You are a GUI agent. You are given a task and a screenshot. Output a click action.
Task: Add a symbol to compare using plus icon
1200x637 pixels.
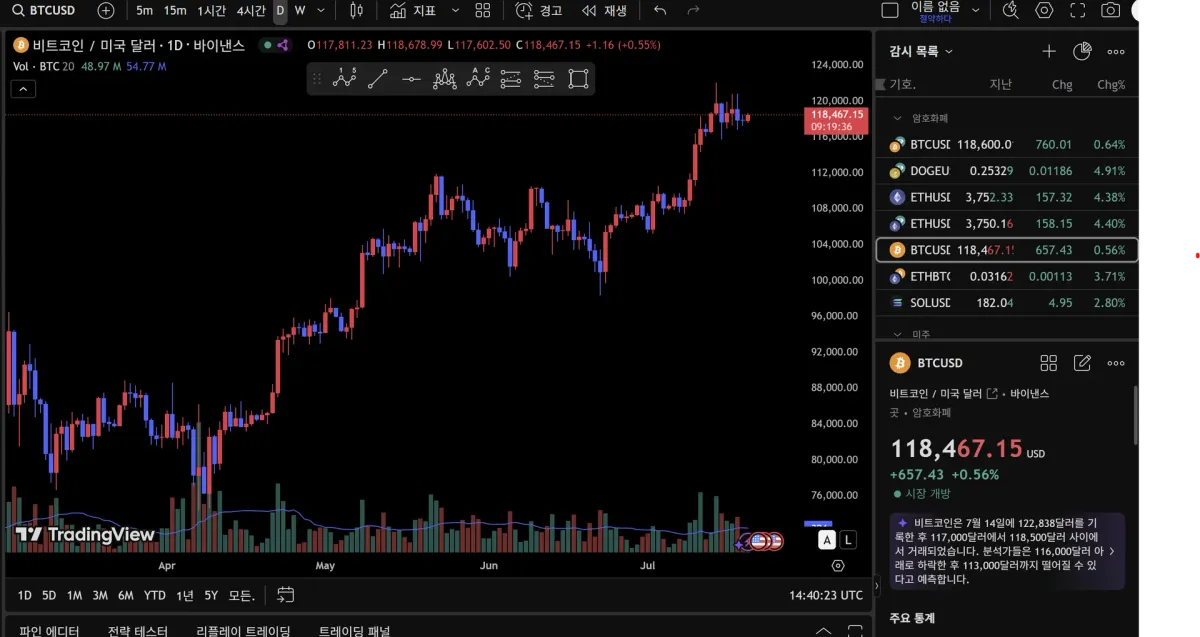pyautogui.click(x=106, y=10)
